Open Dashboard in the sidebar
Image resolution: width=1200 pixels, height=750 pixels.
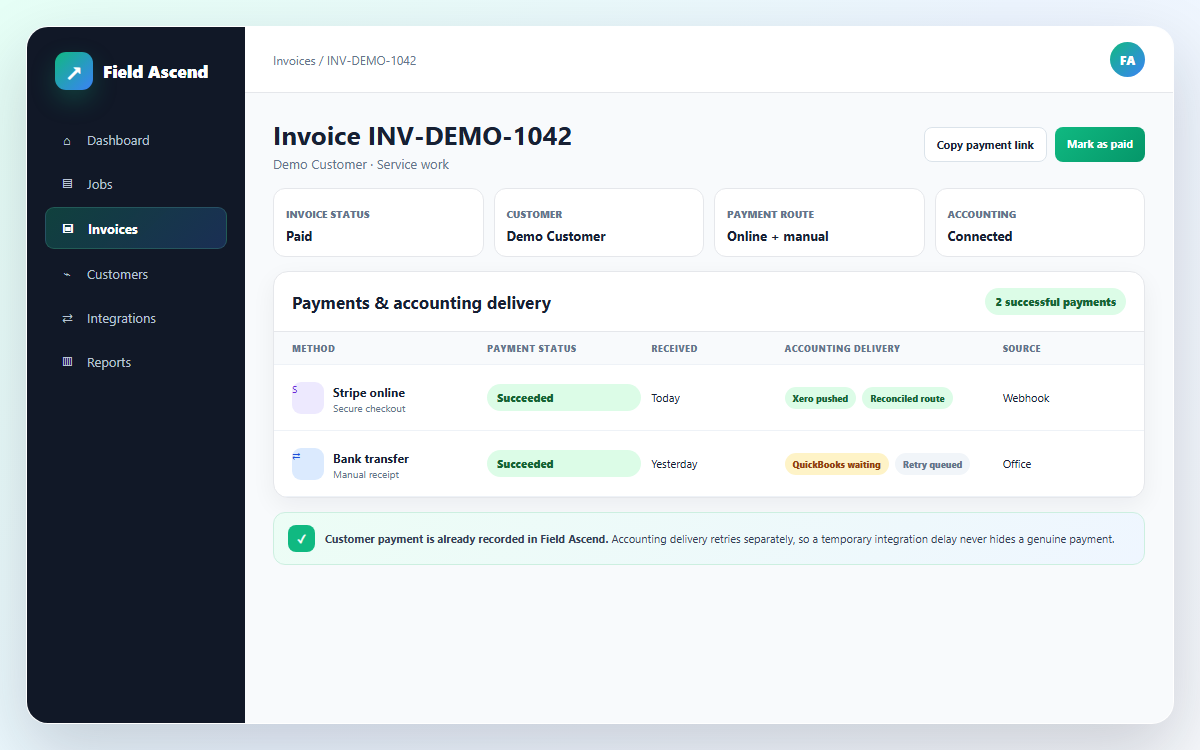pyautogui.click(x=136, y=141)
